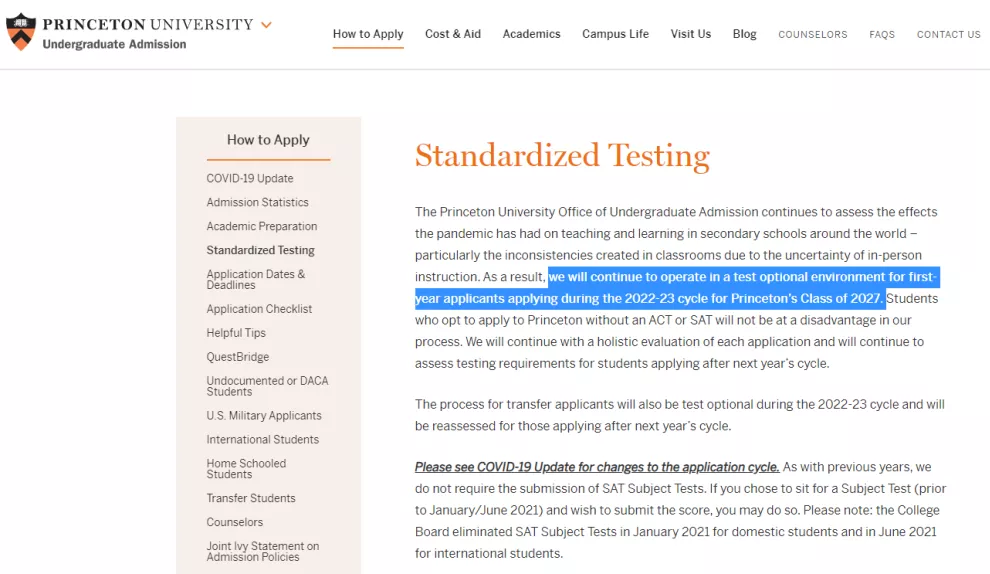Click the underlined COVID-19 Update text link
Viewport: 990px width, 574px height.
coord(597,467)
